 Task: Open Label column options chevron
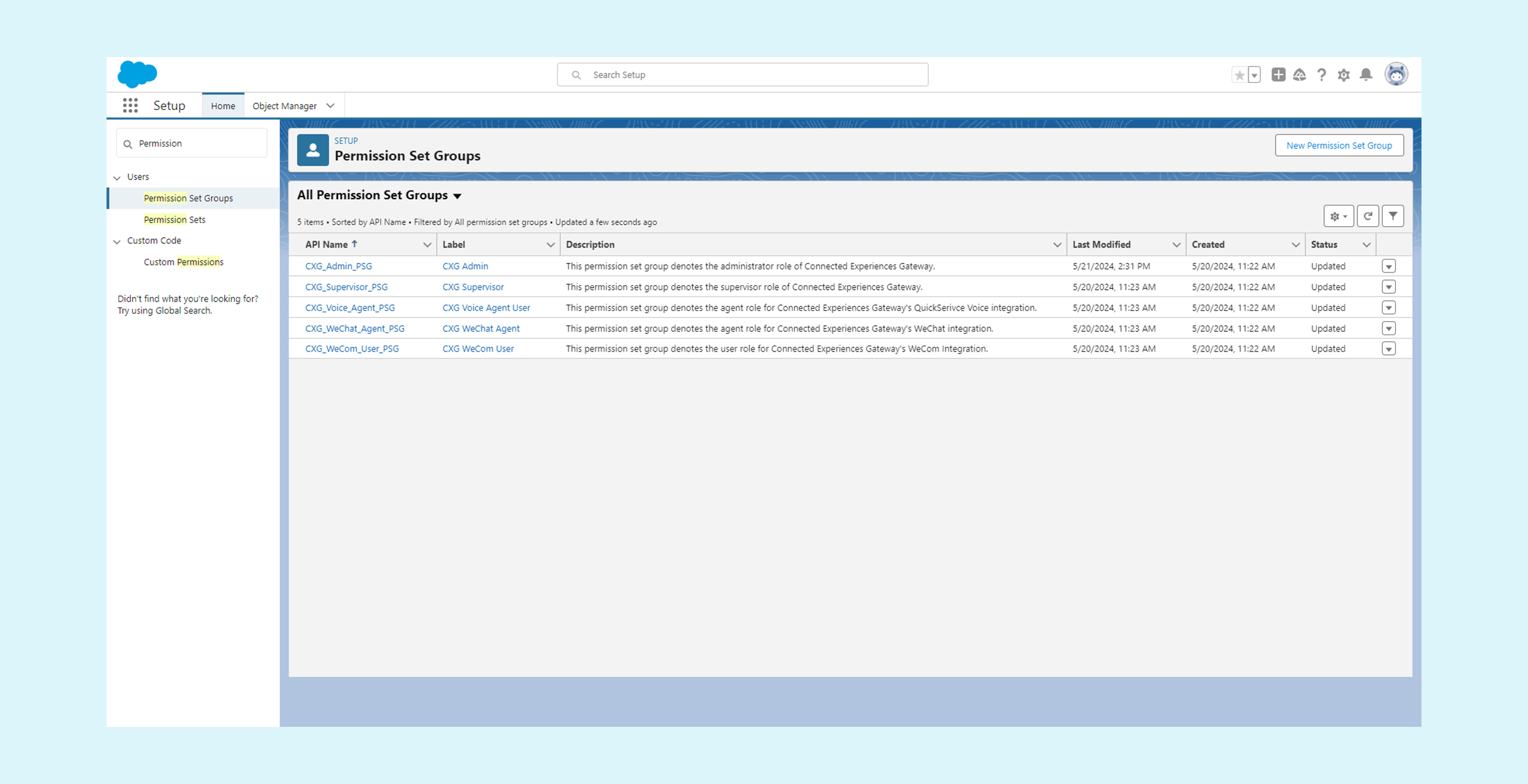point(550,245)
